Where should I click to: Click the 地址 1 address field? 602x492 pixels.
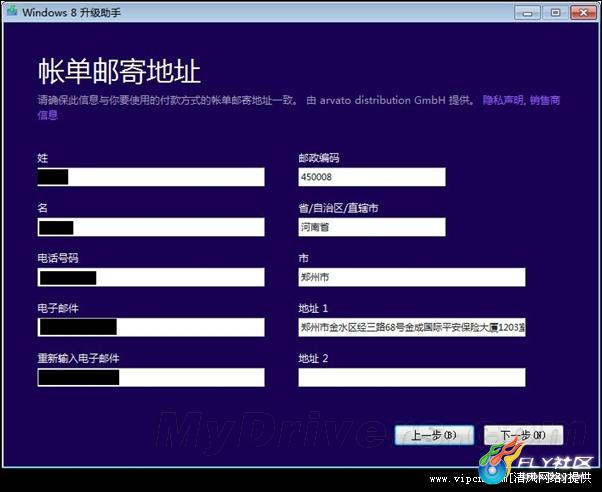(412, 327)
